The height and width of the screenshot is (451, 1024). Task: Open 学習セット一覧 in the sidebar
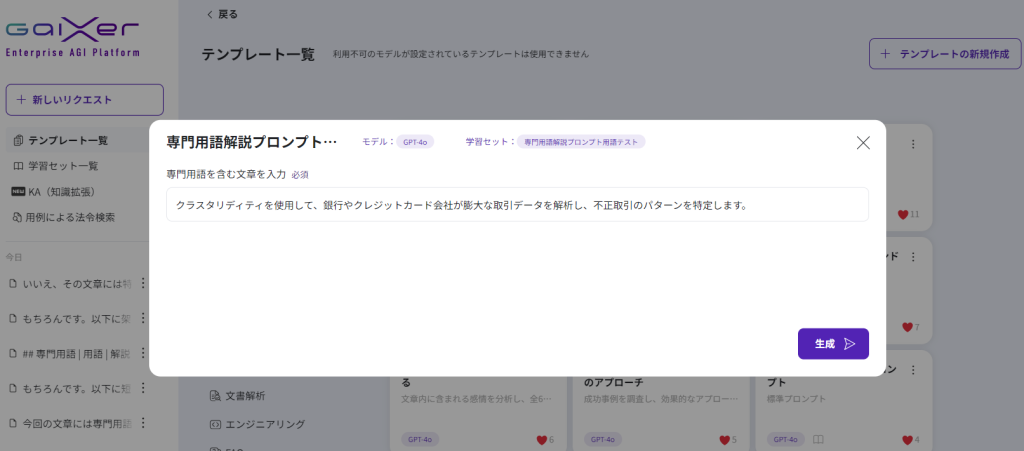click(62, 166)
